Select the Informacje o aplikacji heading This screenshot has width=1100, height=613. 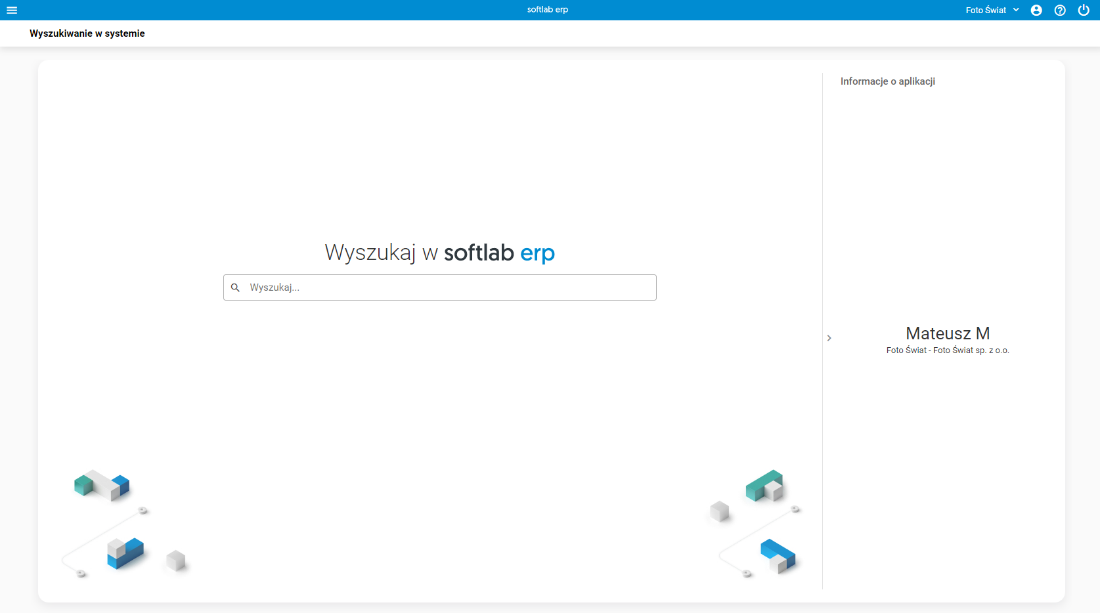[887, 81]
